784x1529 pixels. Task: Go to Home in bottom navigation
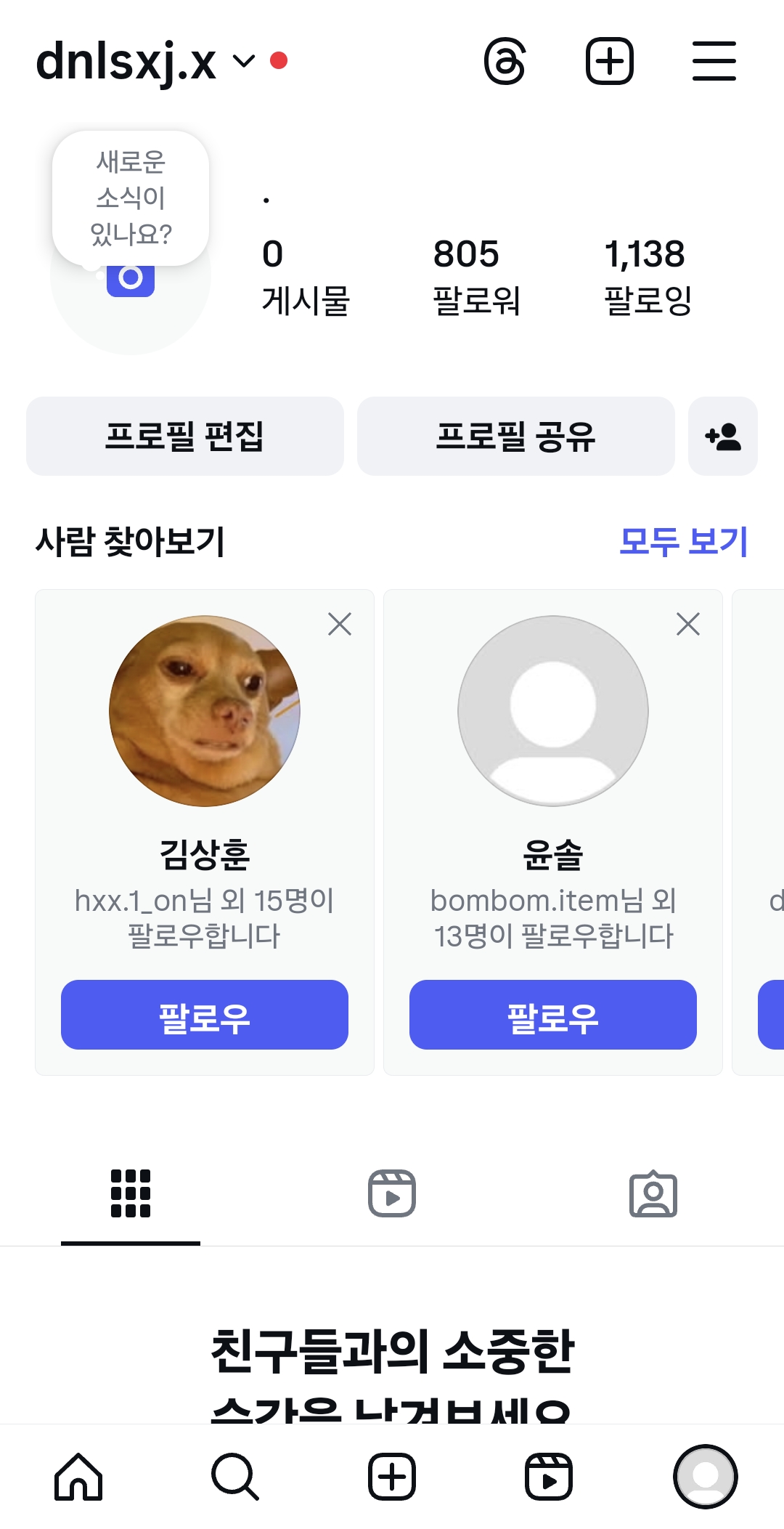coord(78,1477)
